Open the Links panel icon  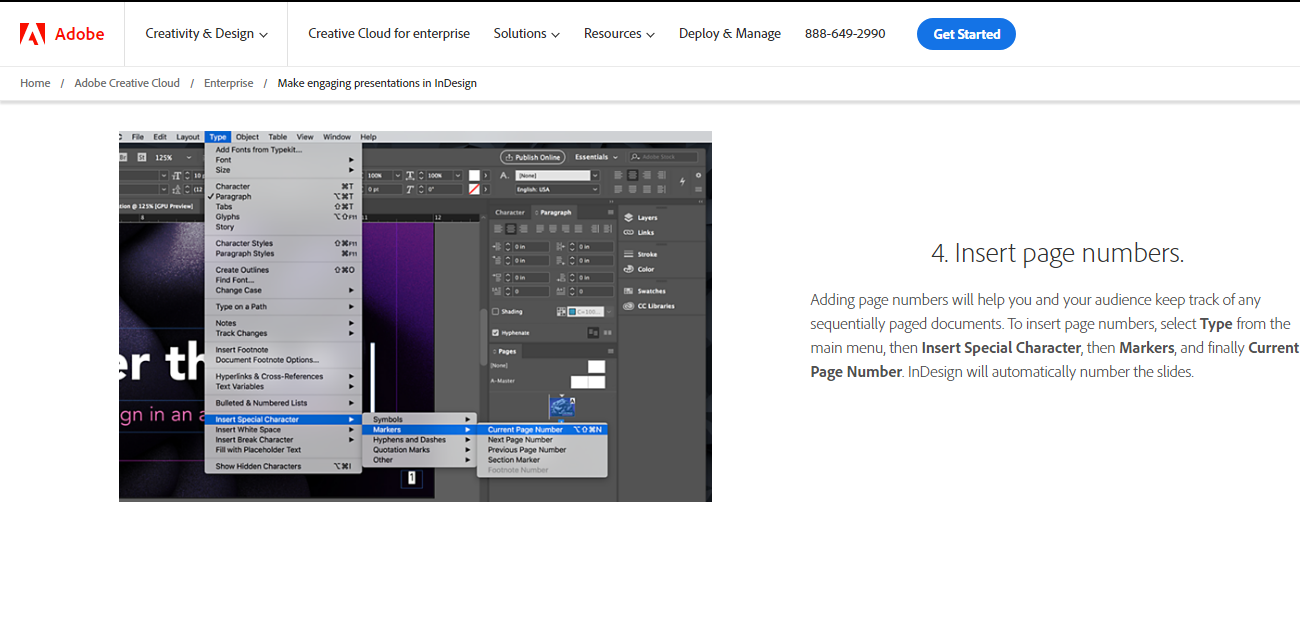click(627, 232)
